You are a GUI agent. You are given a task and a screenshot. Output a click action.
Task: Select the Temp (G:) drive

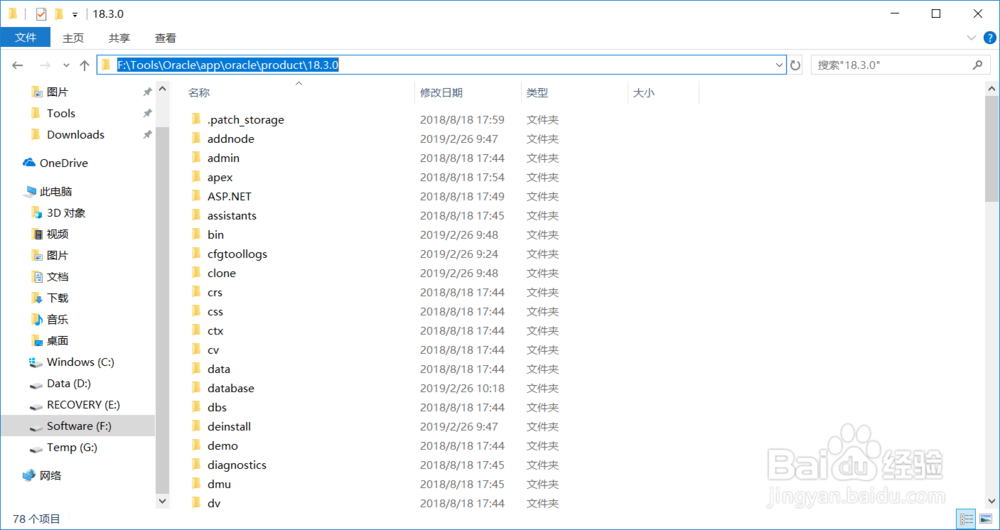pos(71,447)
